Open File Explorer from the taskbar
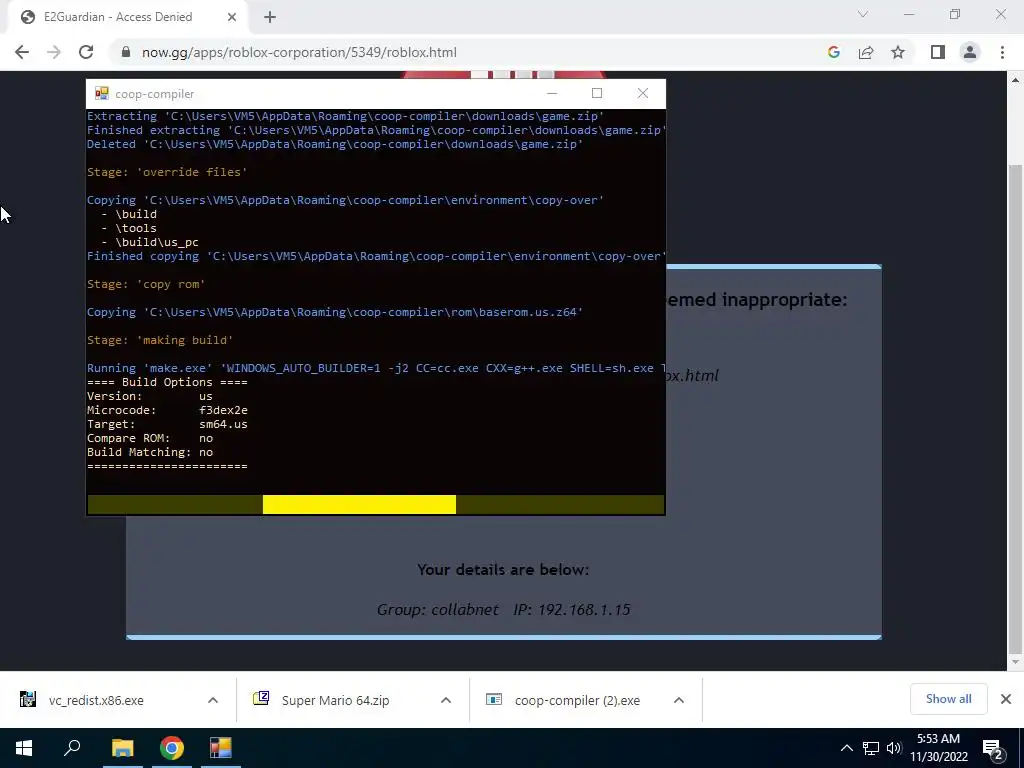Screen dimensions: 1024x768 [x=122, y=748]
